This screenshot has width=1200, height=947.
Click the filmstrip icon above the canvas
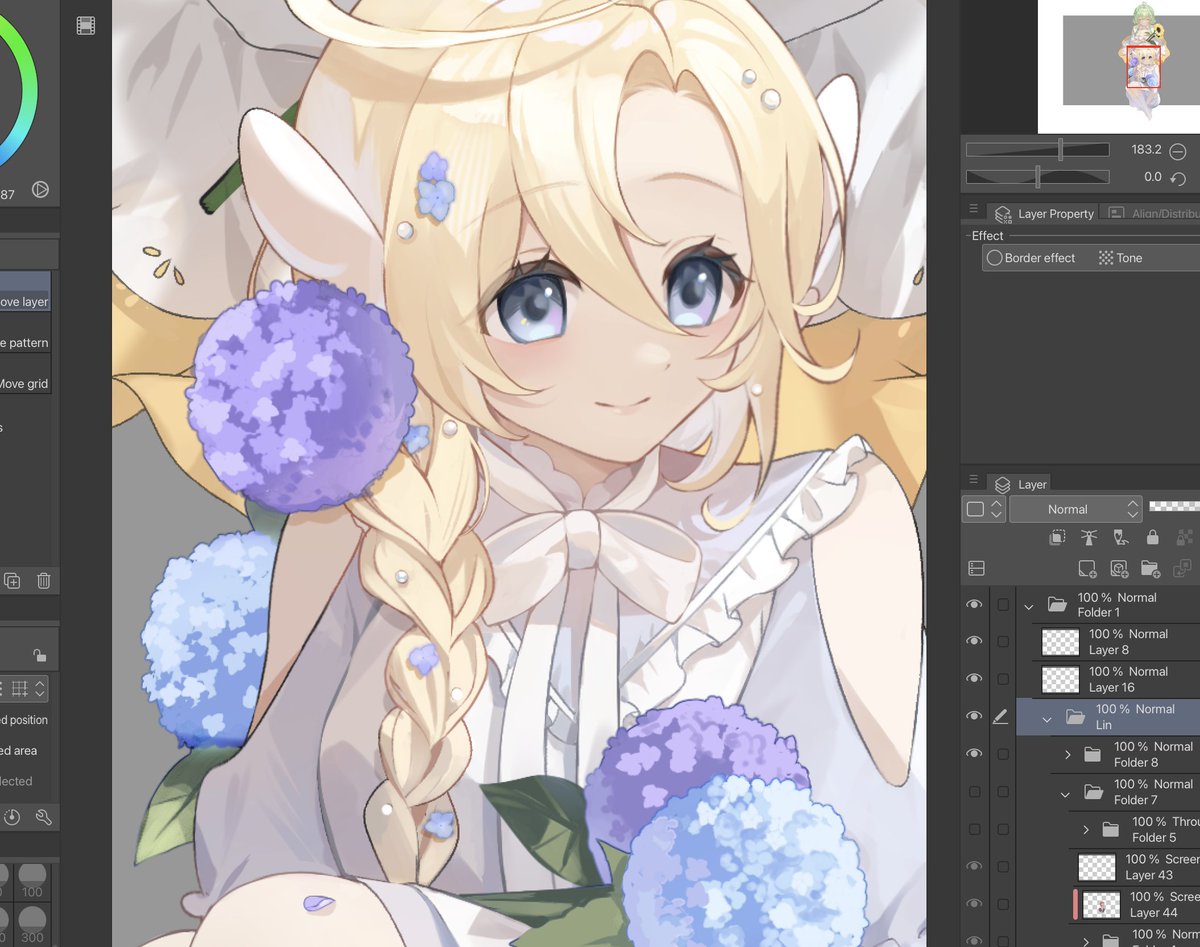click(x=86, y=26)
